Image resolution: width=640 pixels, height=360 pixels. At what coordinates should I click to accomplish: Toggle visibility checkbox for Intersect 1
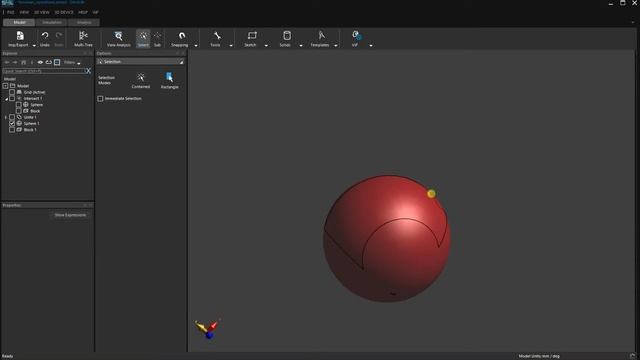point(12,98)
